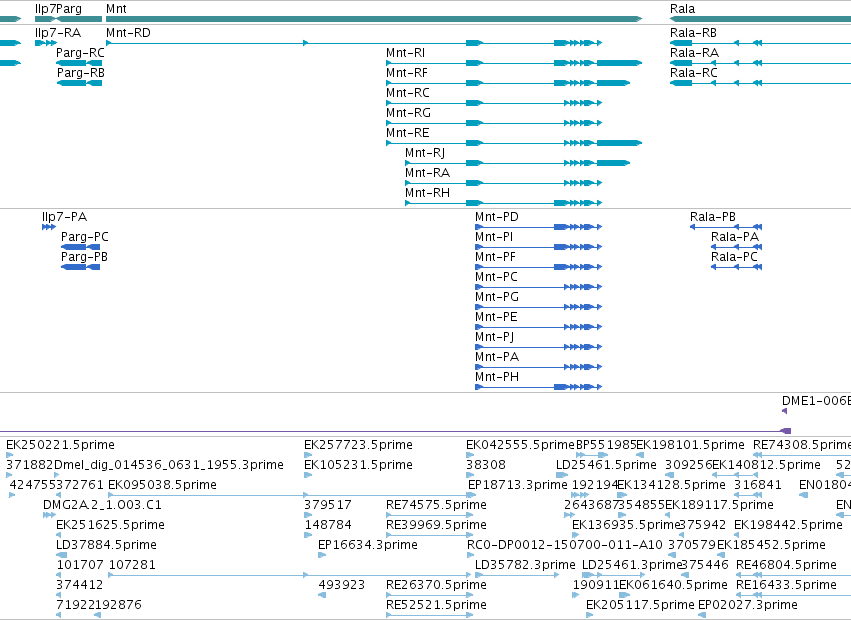Select the EP16634.3prime feature
The height and width of the screenshot is (620, 851).
click(368, 545)
